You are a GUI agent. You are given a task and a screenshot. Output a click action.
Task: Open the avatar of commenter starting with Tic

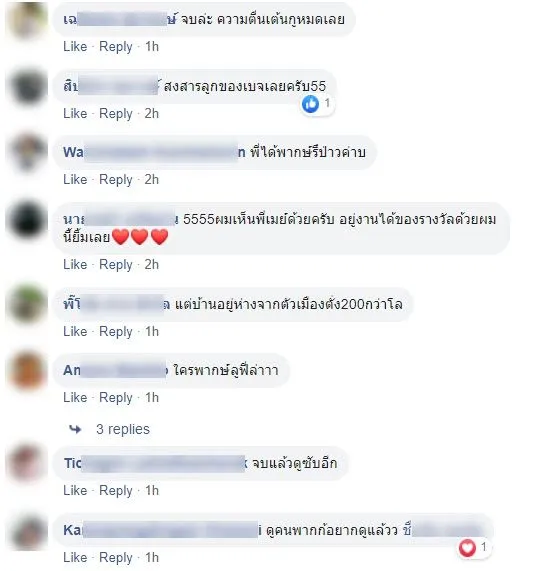28,464
